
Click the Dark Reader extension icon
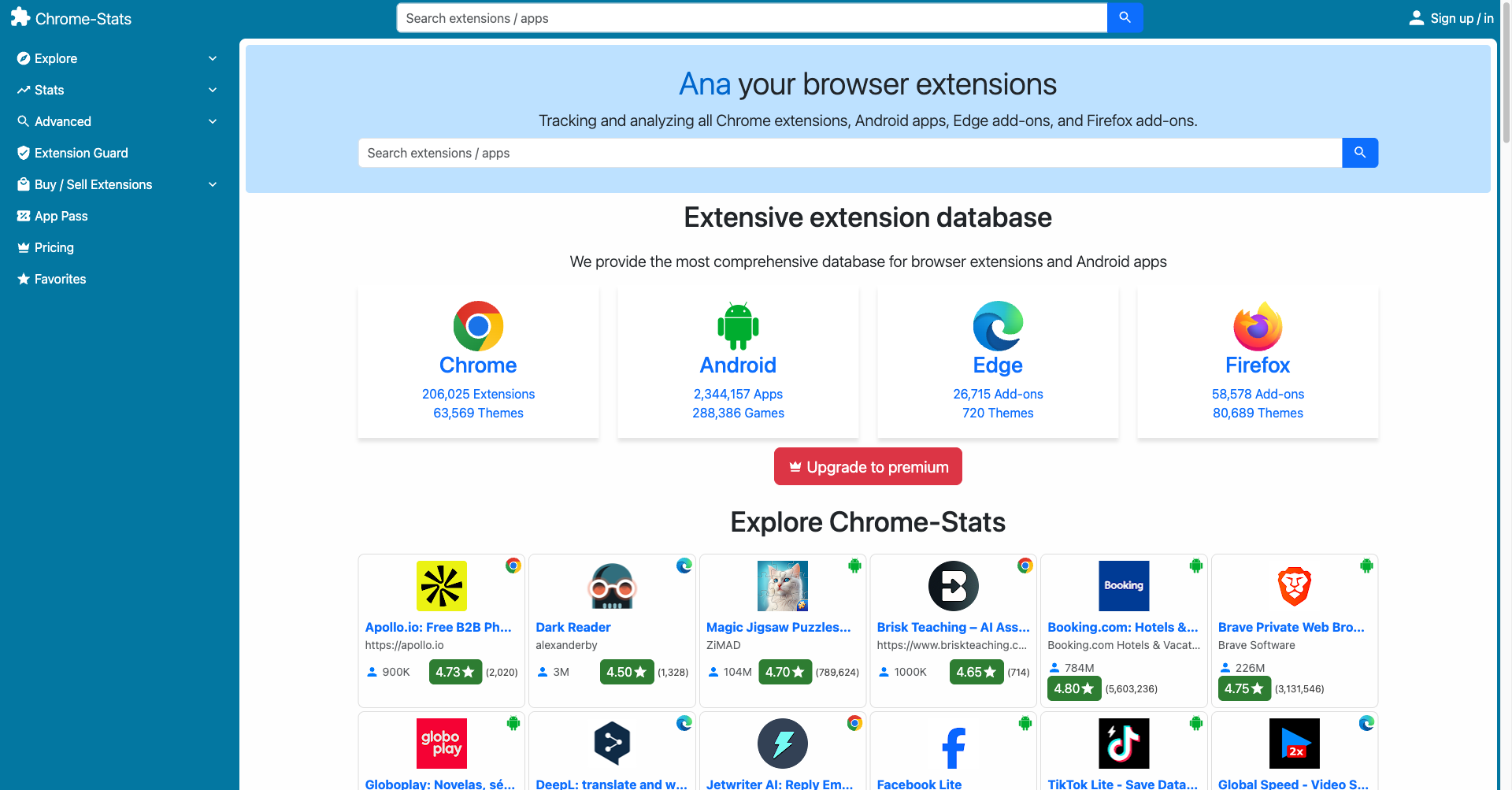click(x=612, y=586)
